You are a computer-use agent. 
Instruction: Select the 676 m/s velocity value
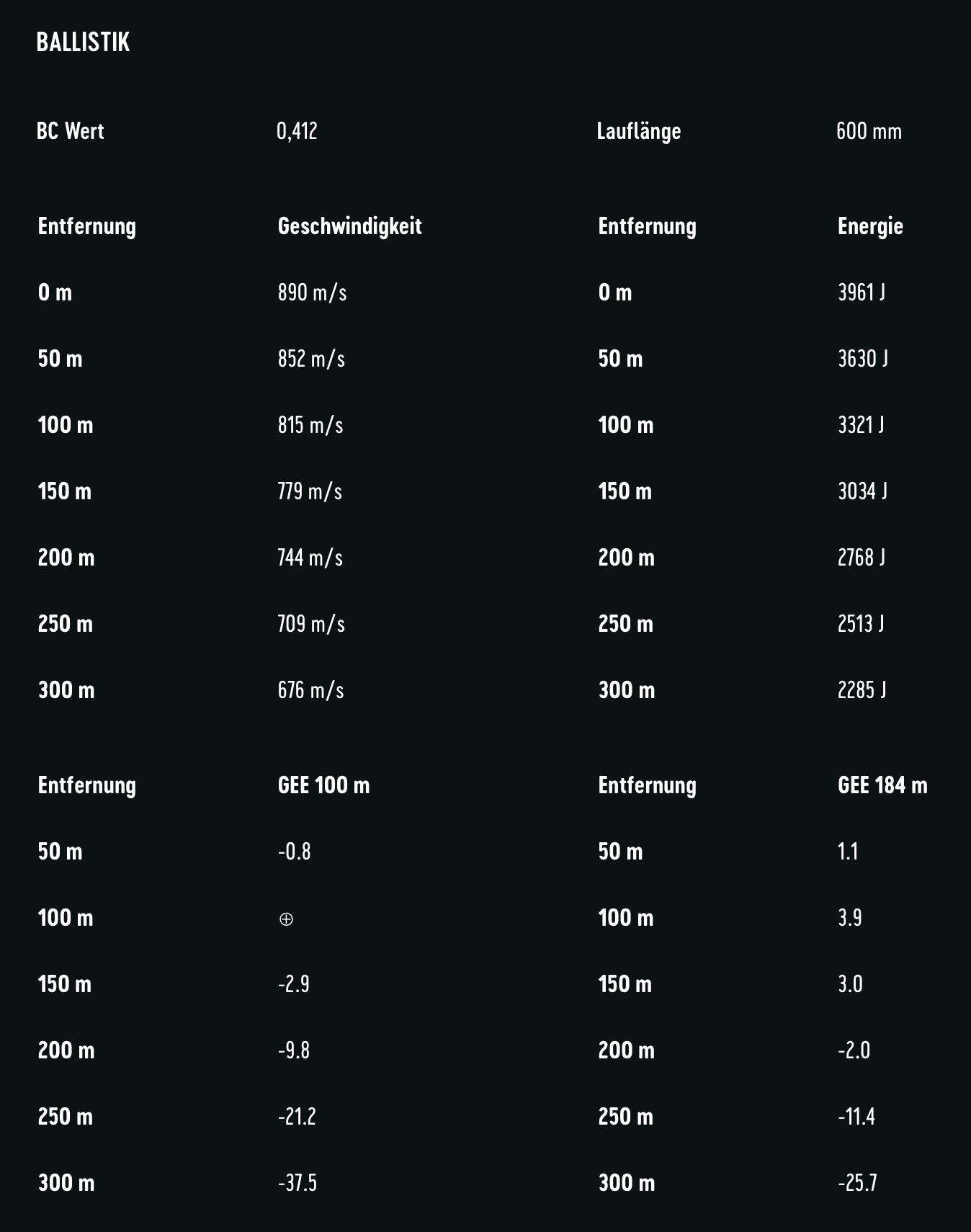click(x=310, y=690)
